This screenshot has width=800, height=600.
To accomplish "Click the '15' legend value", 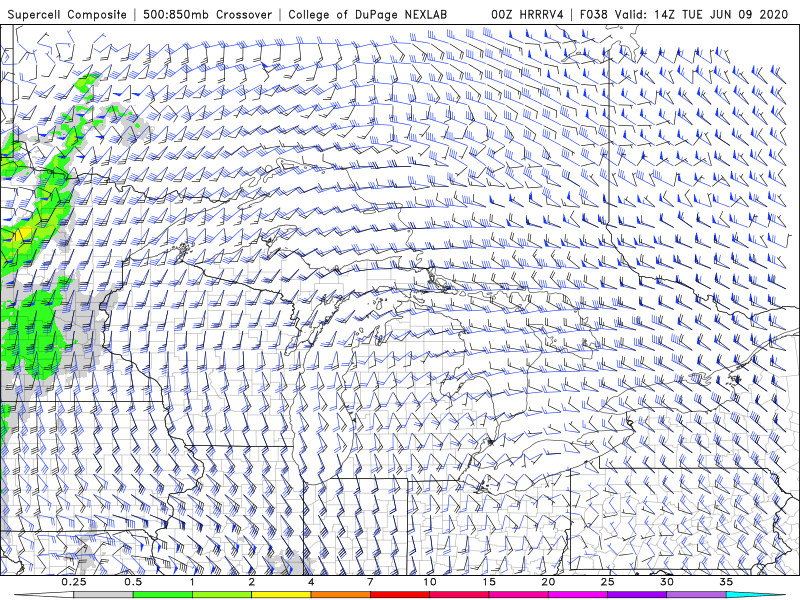I will [489, 582].
